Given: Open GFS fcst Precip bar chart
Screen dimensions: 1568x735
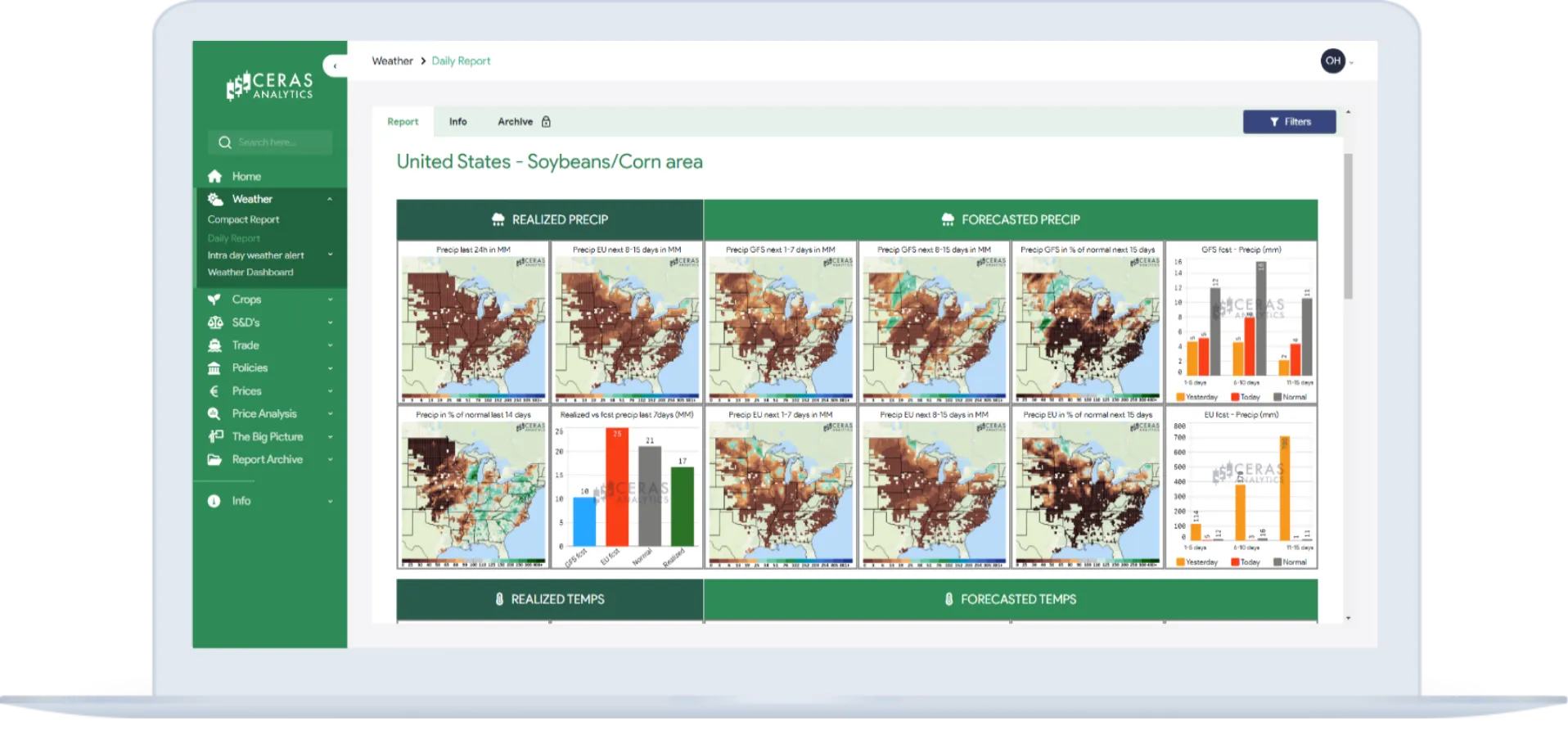Looking at the screenshot, I should (1241, 322).
